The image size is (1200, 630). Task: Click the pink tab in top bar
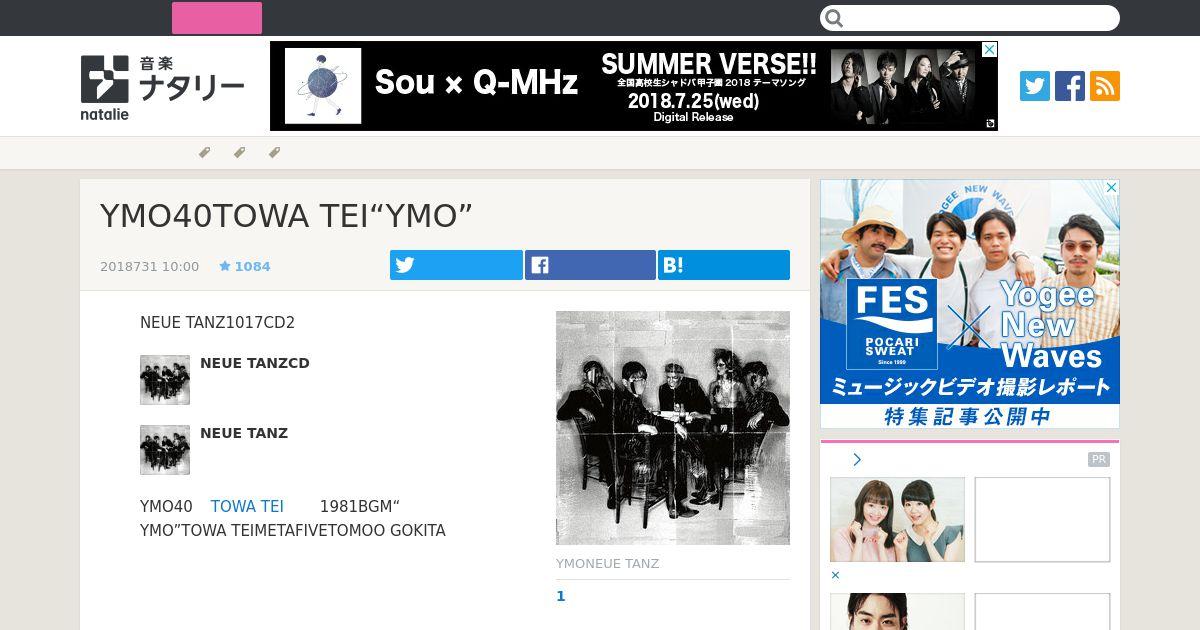[x=217, y=18]
